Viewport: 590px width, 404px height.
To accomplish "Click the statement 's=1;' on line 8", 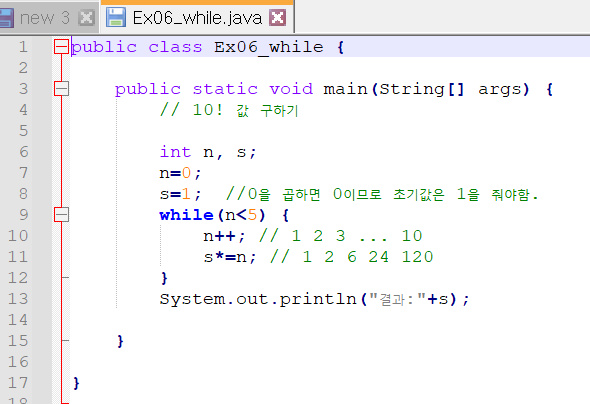I will tap(180, 194).
